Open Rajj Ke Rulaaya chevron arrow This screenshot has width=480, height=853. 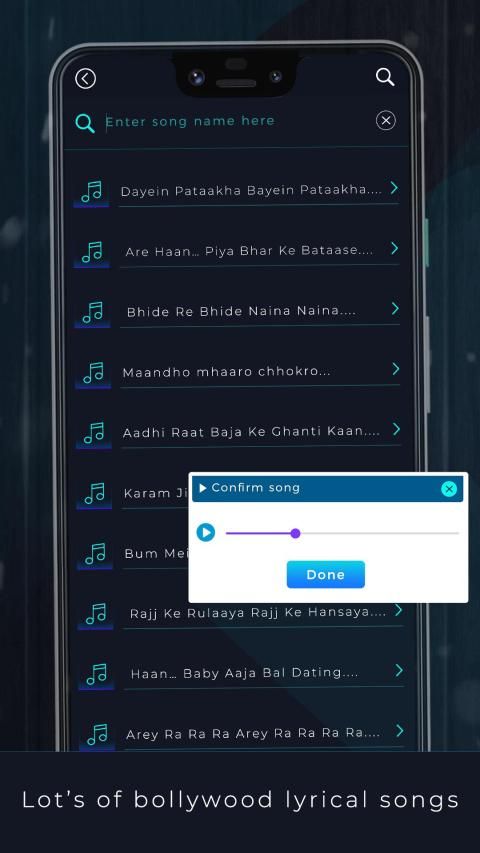point(398,610)
